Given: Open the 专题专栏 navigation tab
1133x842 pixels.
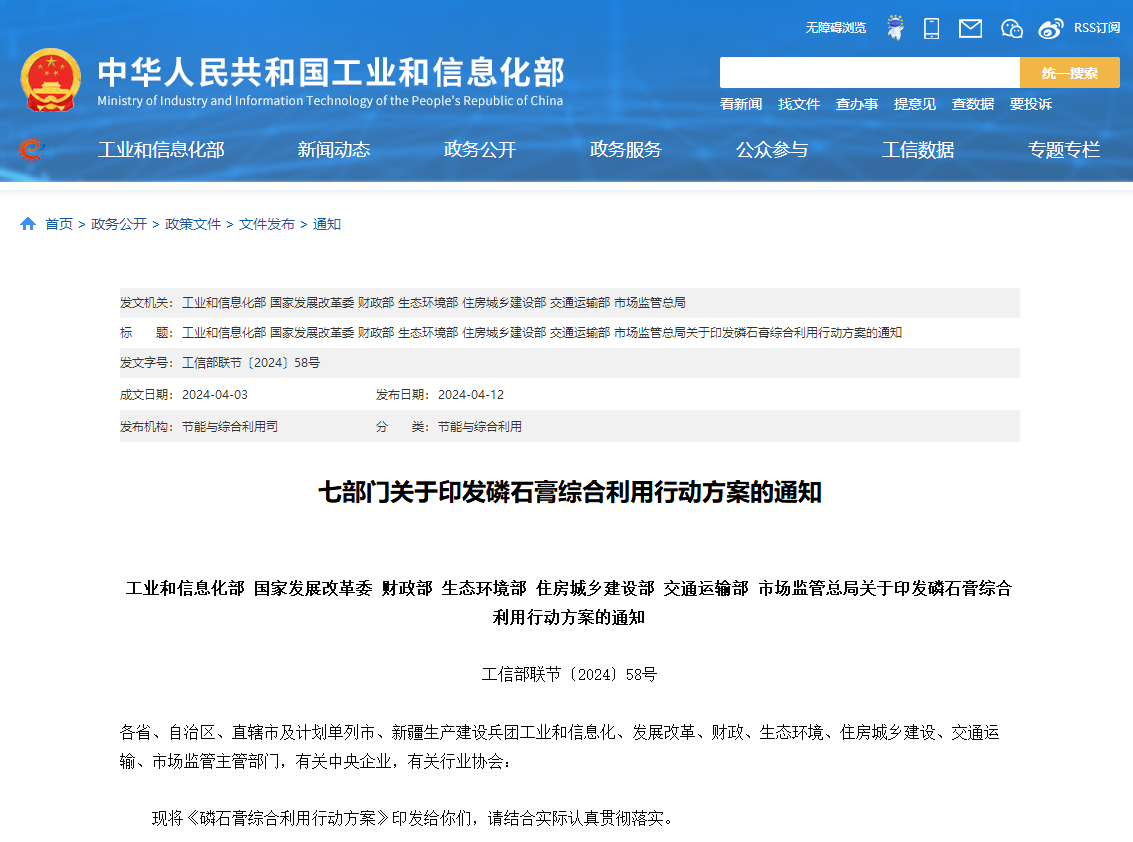Looking at the screenshot, I should 1064,150.
